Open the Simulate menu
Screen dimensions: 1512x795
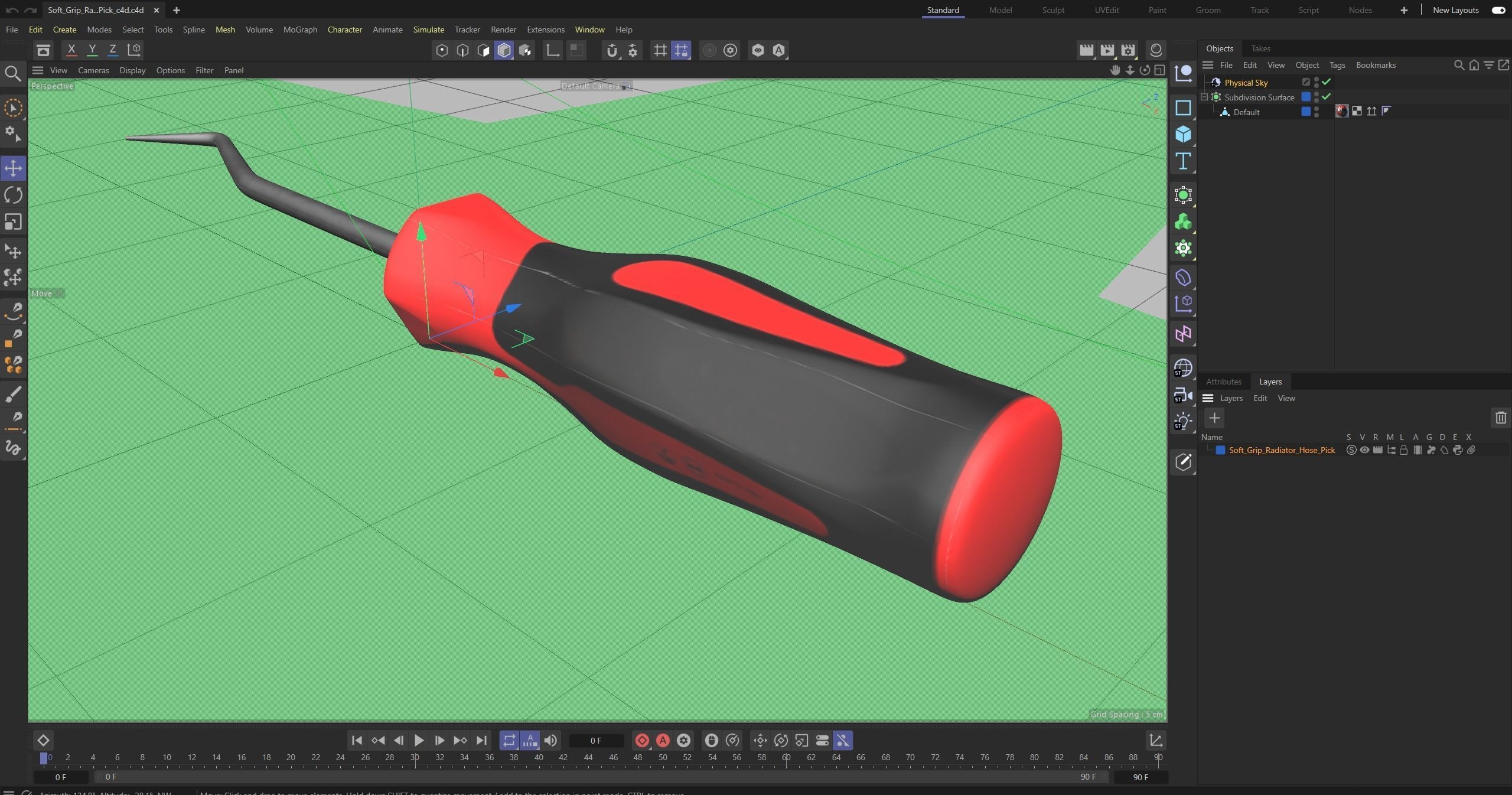click(x=428, y=30)
